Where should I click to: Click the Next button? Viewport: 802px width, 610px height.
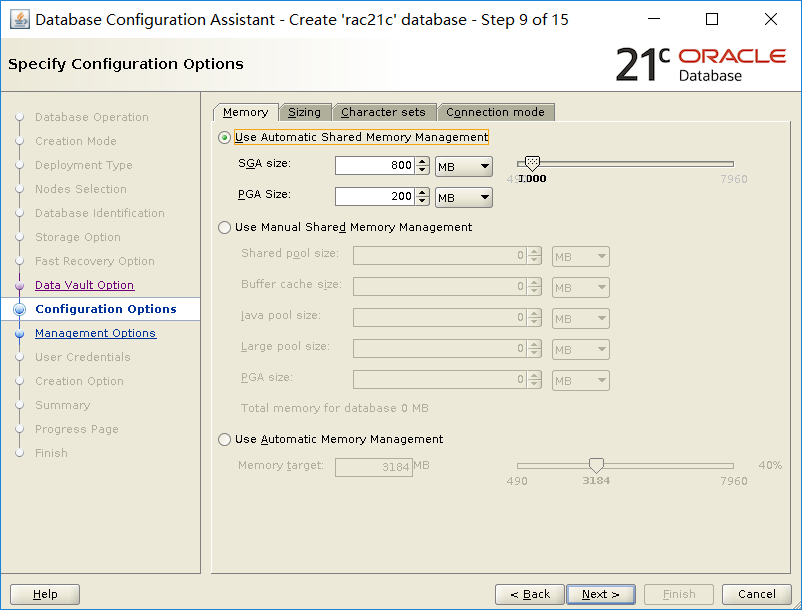tap(600, 594)
